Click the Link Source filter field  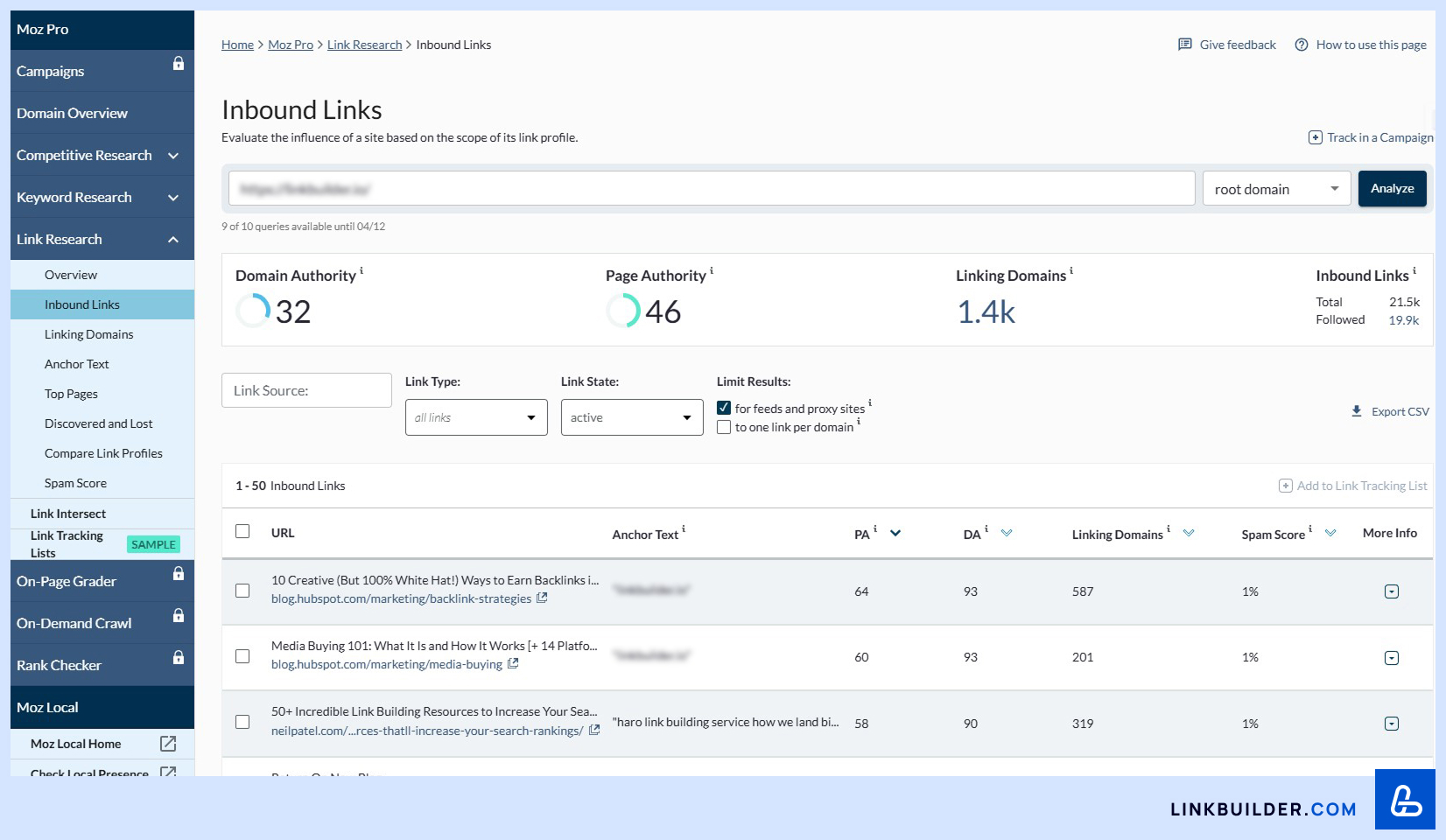(x=306, y=390)
